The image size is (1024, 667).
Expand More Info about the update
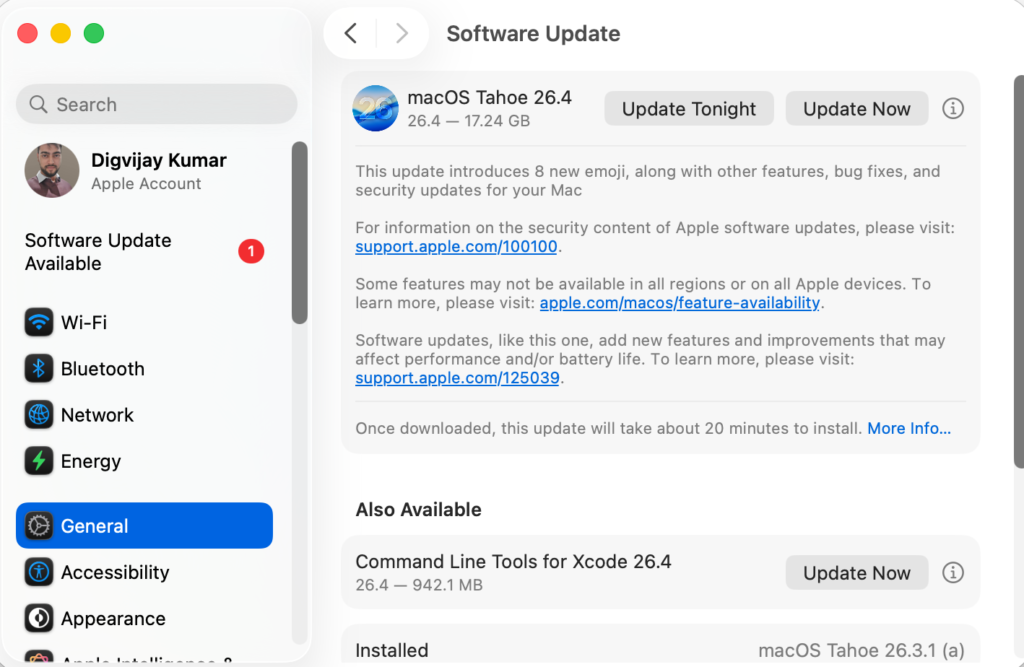pyautogui.click(x=909, y=428)
